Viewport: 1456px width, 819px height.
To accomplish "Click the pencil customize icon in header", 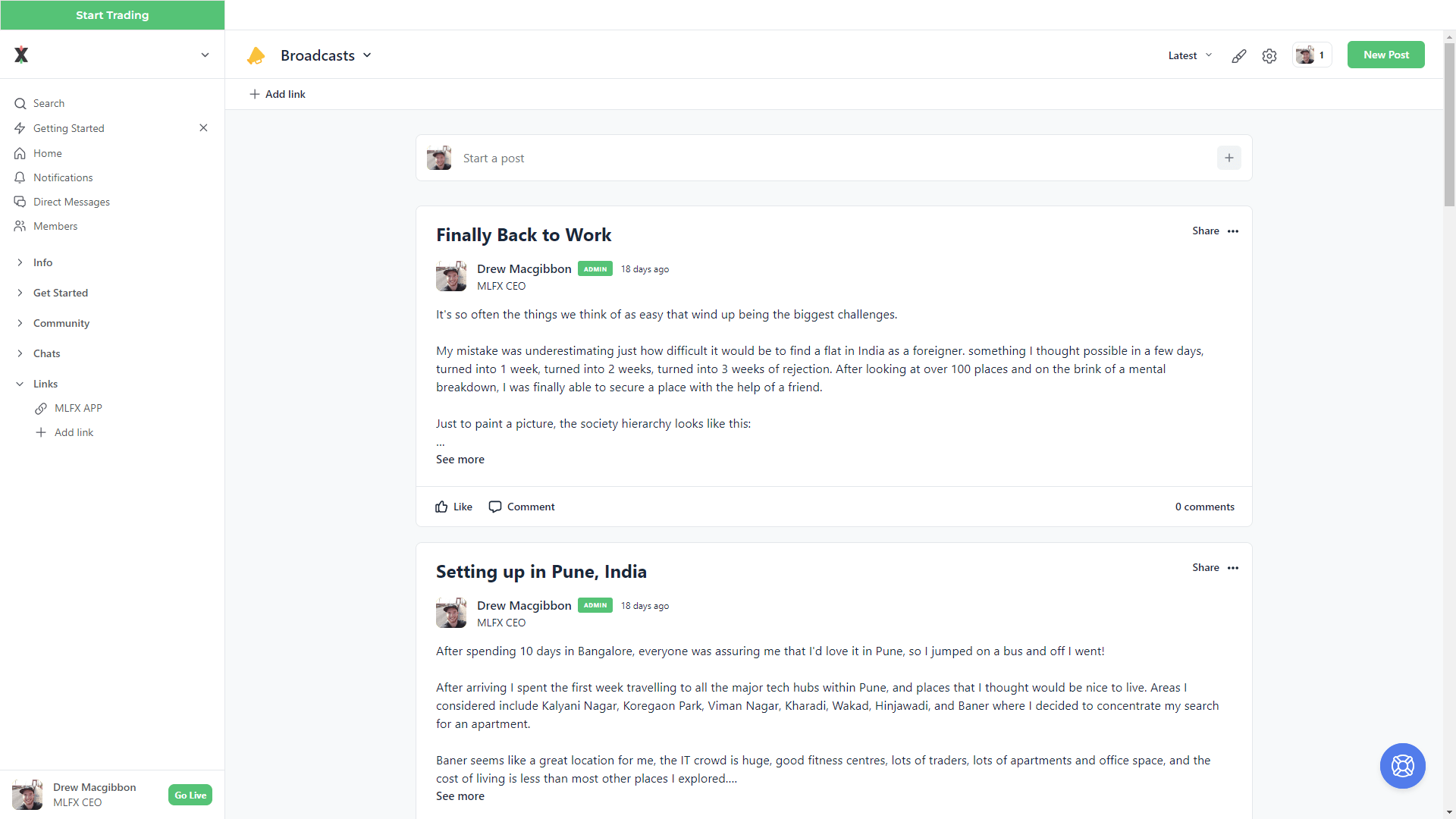I will point(1238,55).
